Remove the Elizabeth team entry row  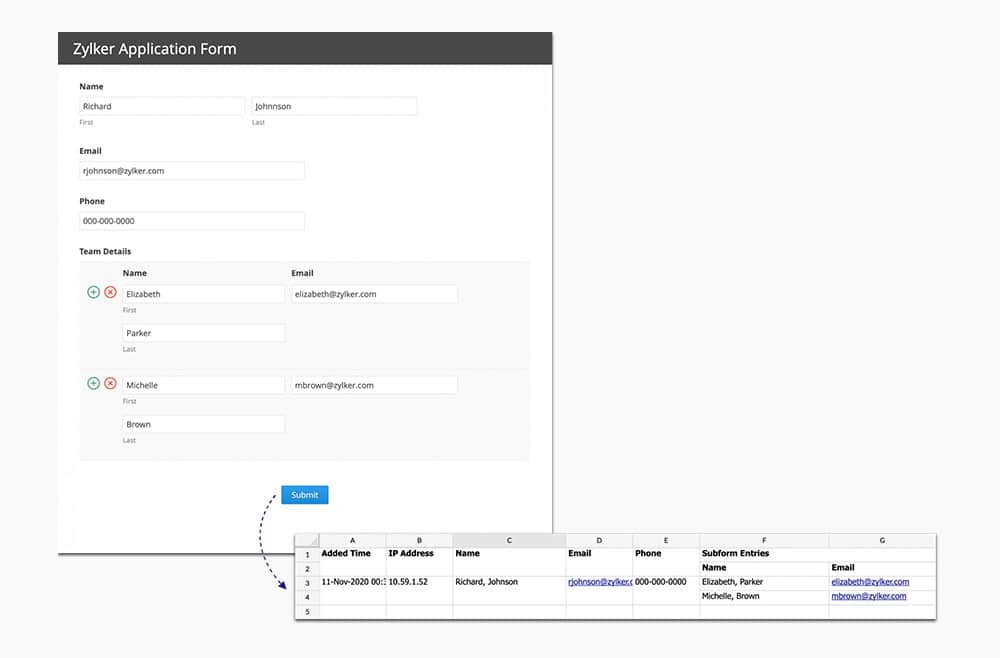tap(110, 292)
